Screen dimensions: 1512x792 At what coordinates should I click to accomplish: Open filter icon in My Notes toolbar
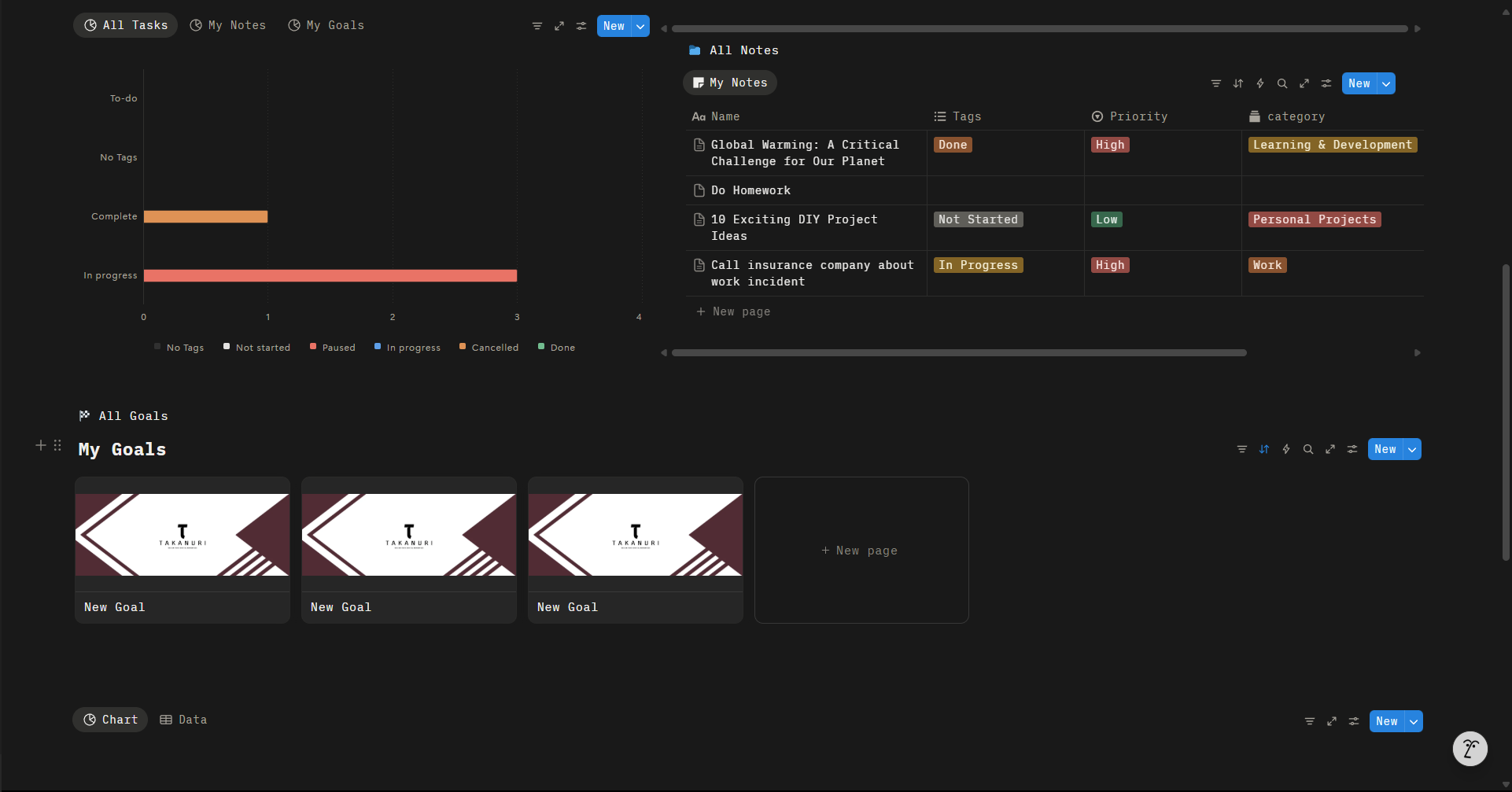(1216, 83)
